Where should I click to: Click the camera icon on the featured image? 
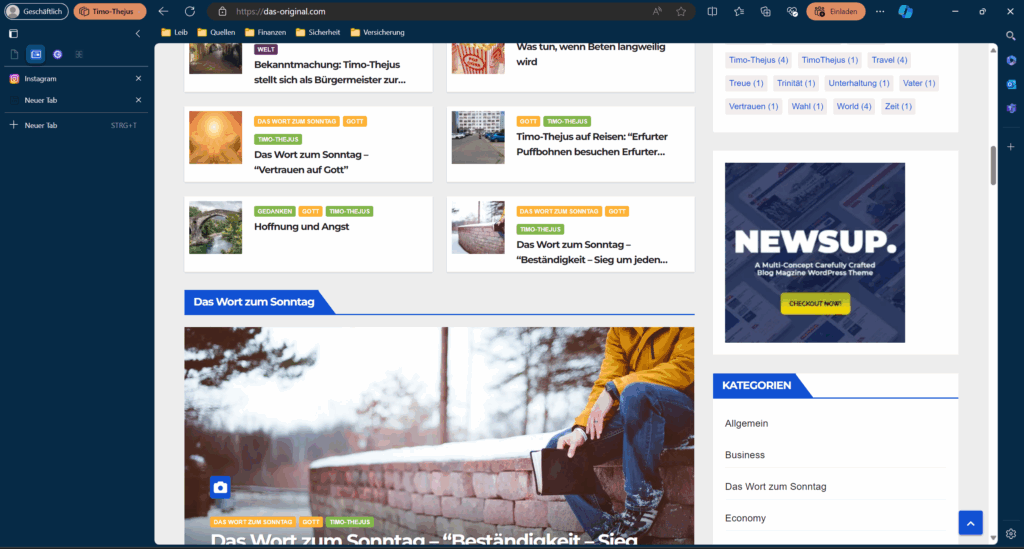221,487
